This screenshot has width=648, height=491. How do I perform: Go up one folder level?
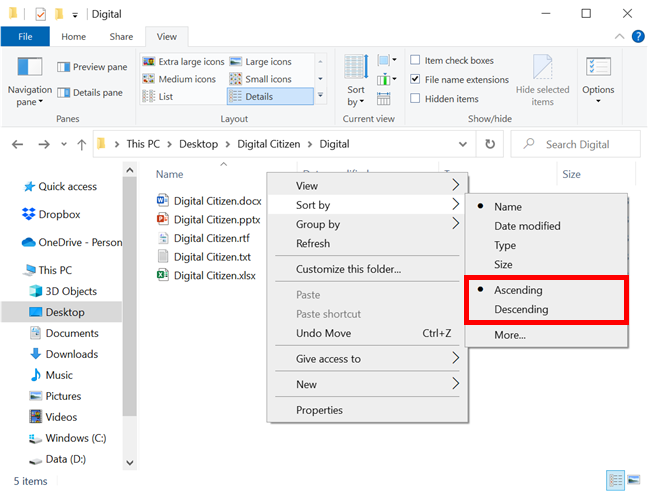click(x=82, y=144)
